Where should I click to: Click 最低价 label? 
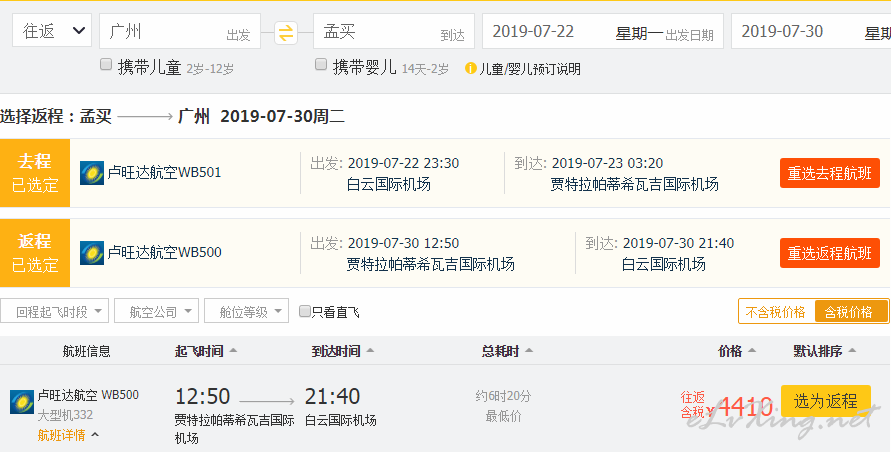click(503, 417)
